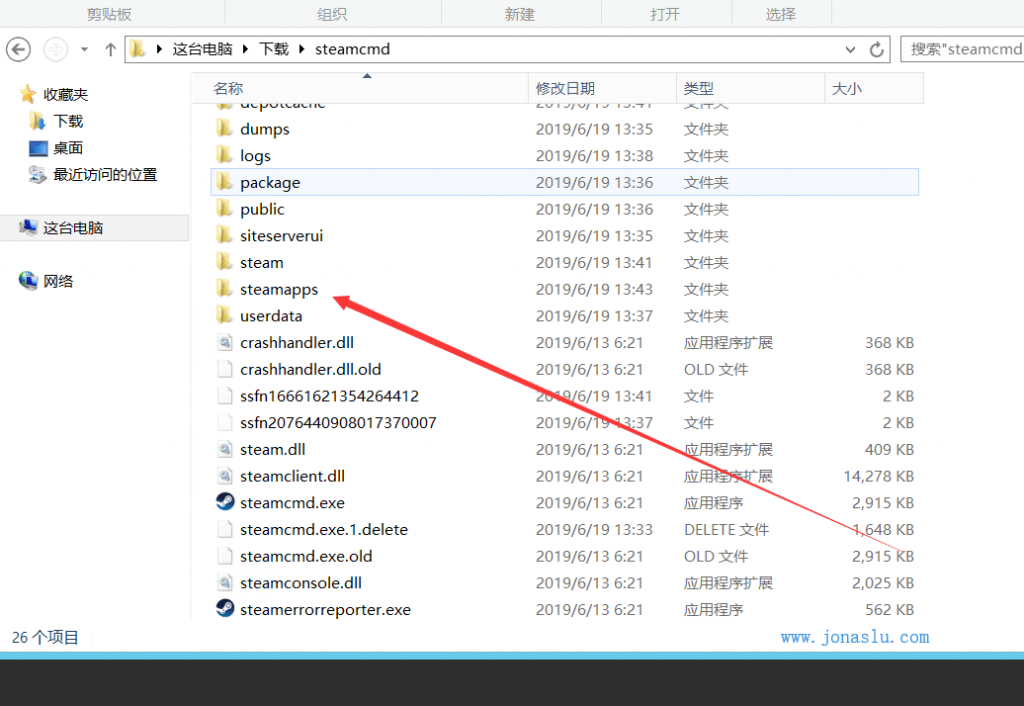Open the 选择 ribbon group label
This screenshot has width=1024, height=706.
[x=780, y=14]
